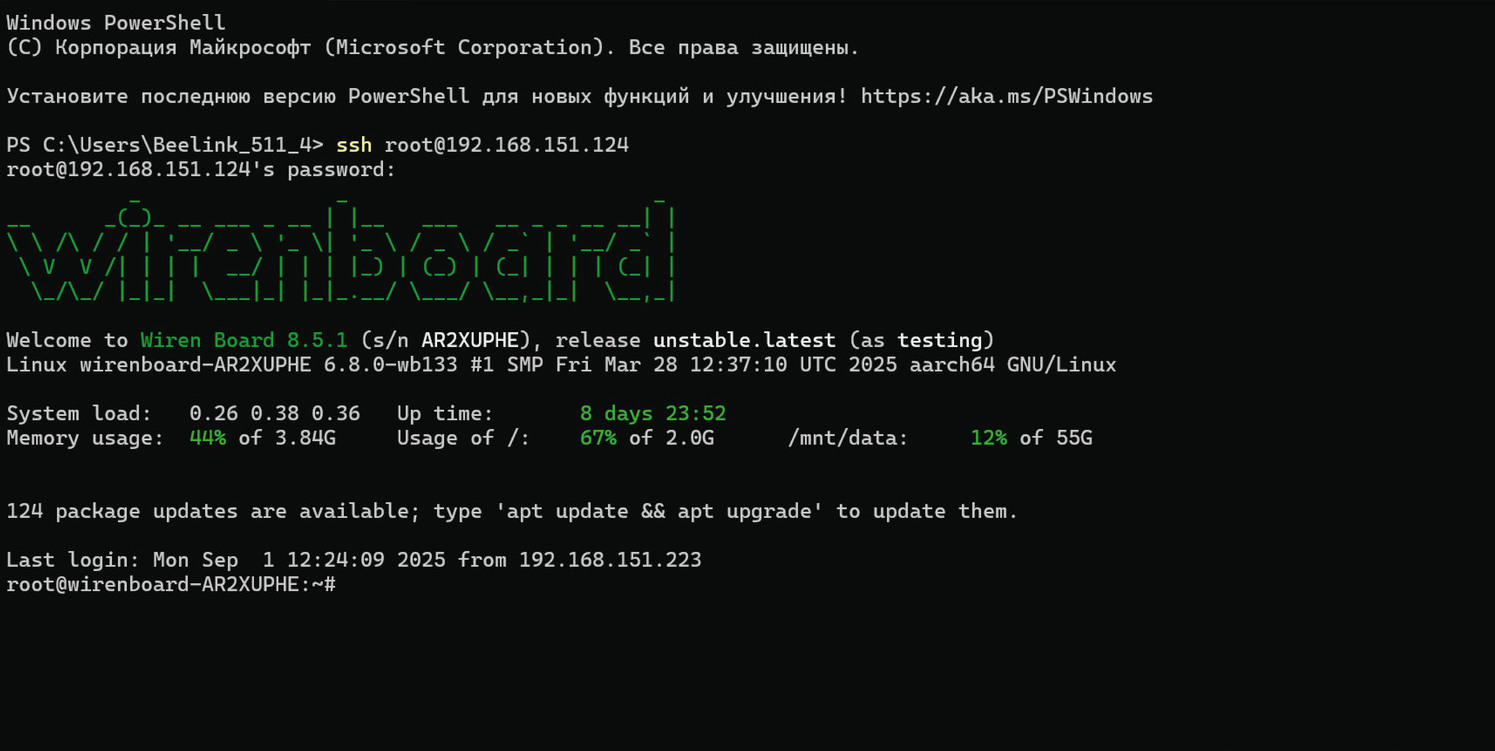Open the aka.ms/PSWindows link

(1006, 96)
